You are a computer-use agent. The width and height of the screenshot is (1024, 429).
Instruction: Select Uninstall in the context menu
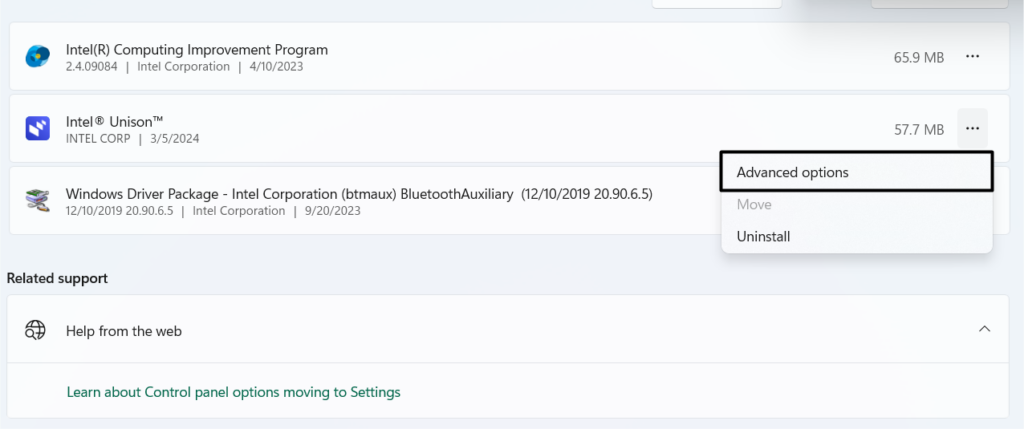click(763, 237)
